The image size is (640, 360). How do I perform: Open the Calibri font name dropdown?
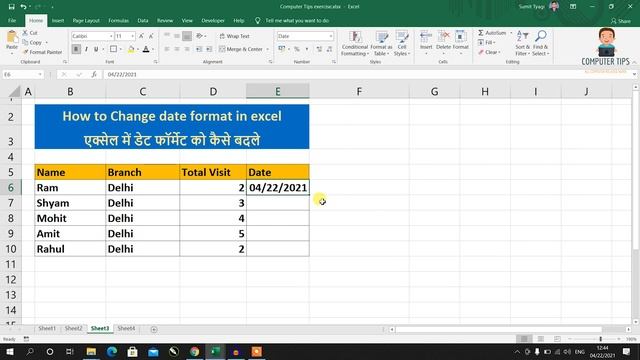111,36
